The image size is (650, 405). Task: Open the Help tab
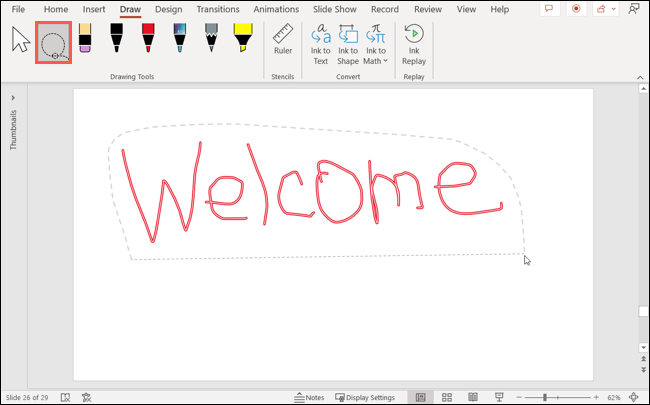click(x=500, y=9)
